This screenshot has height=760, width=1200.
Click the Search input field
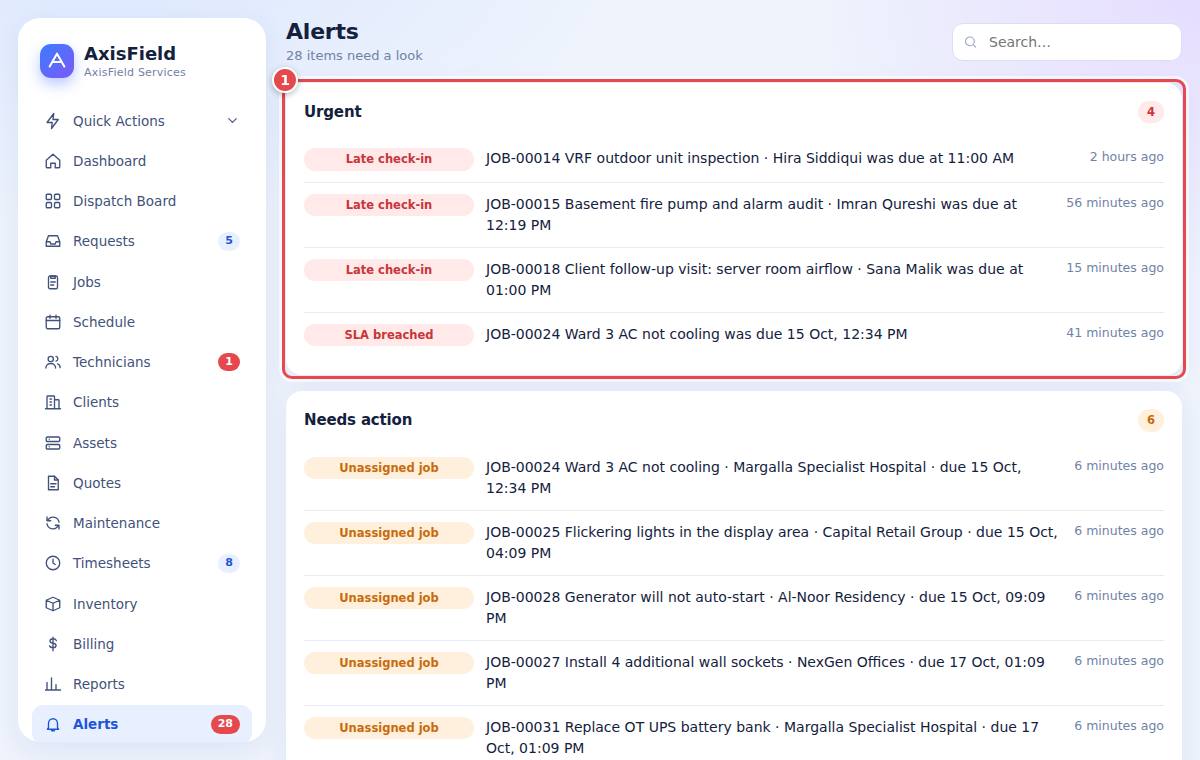click(x=1067, y=42)
